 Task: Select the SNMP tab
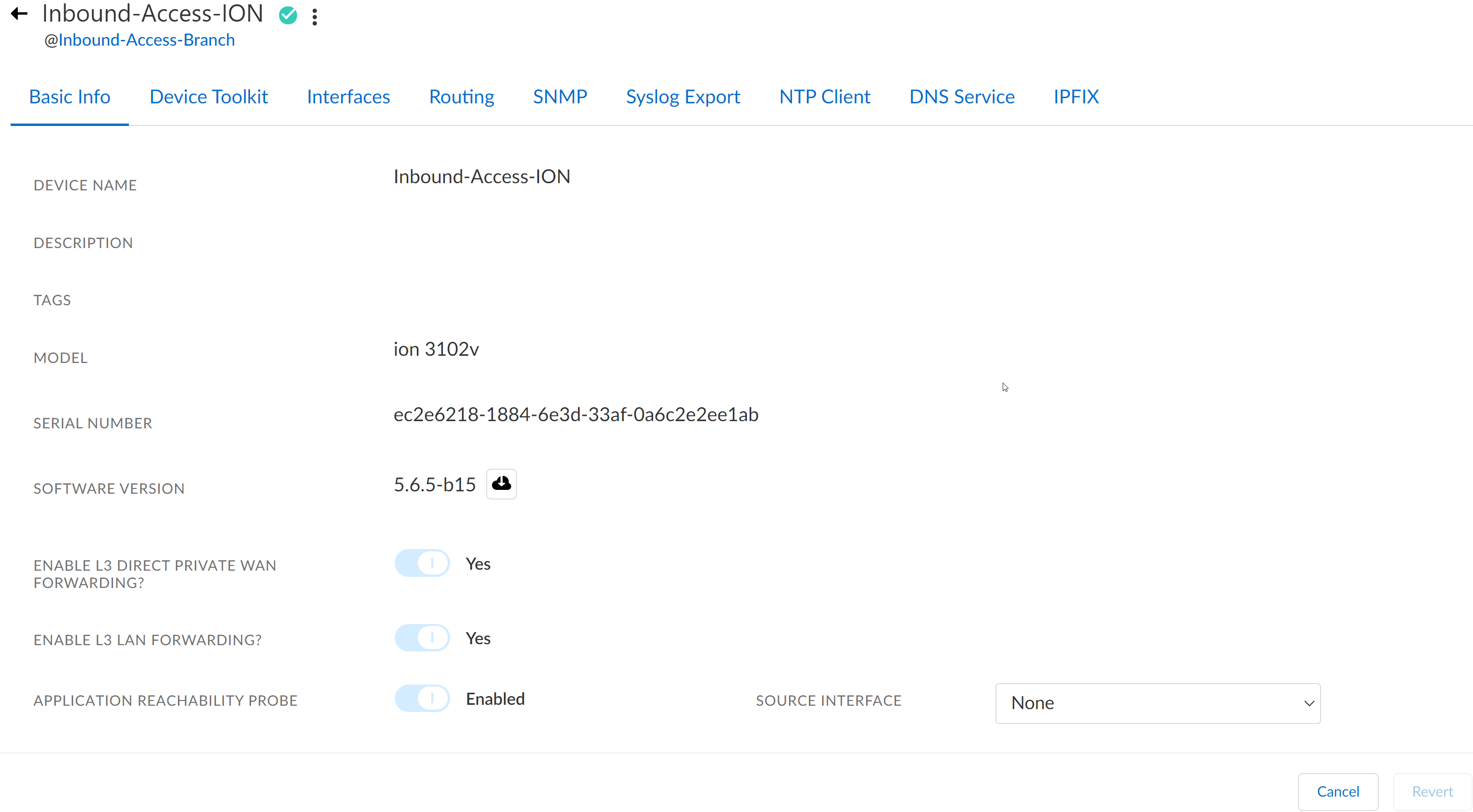tap(560, 97)
